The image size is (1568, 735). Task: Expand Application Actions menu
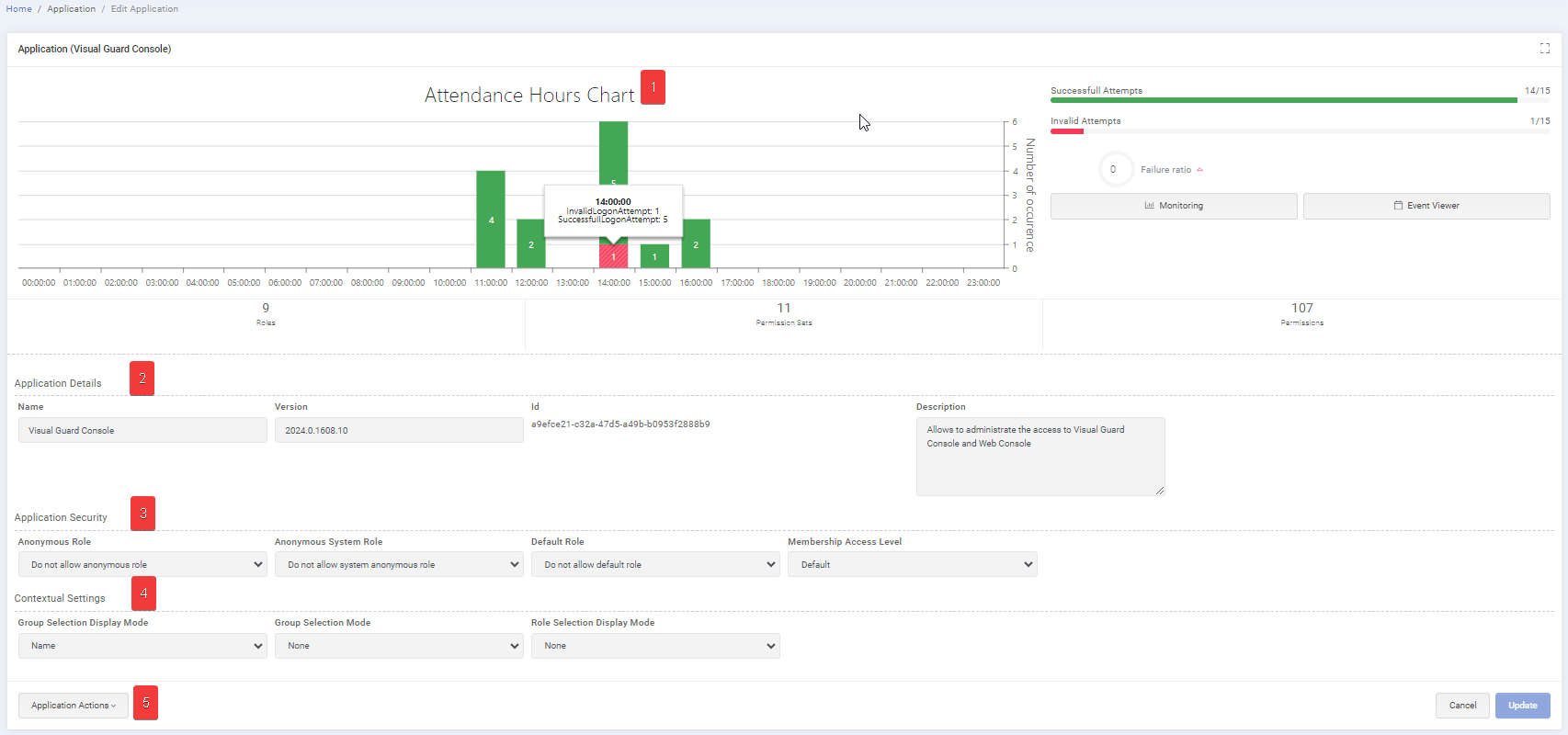[74, 706]
